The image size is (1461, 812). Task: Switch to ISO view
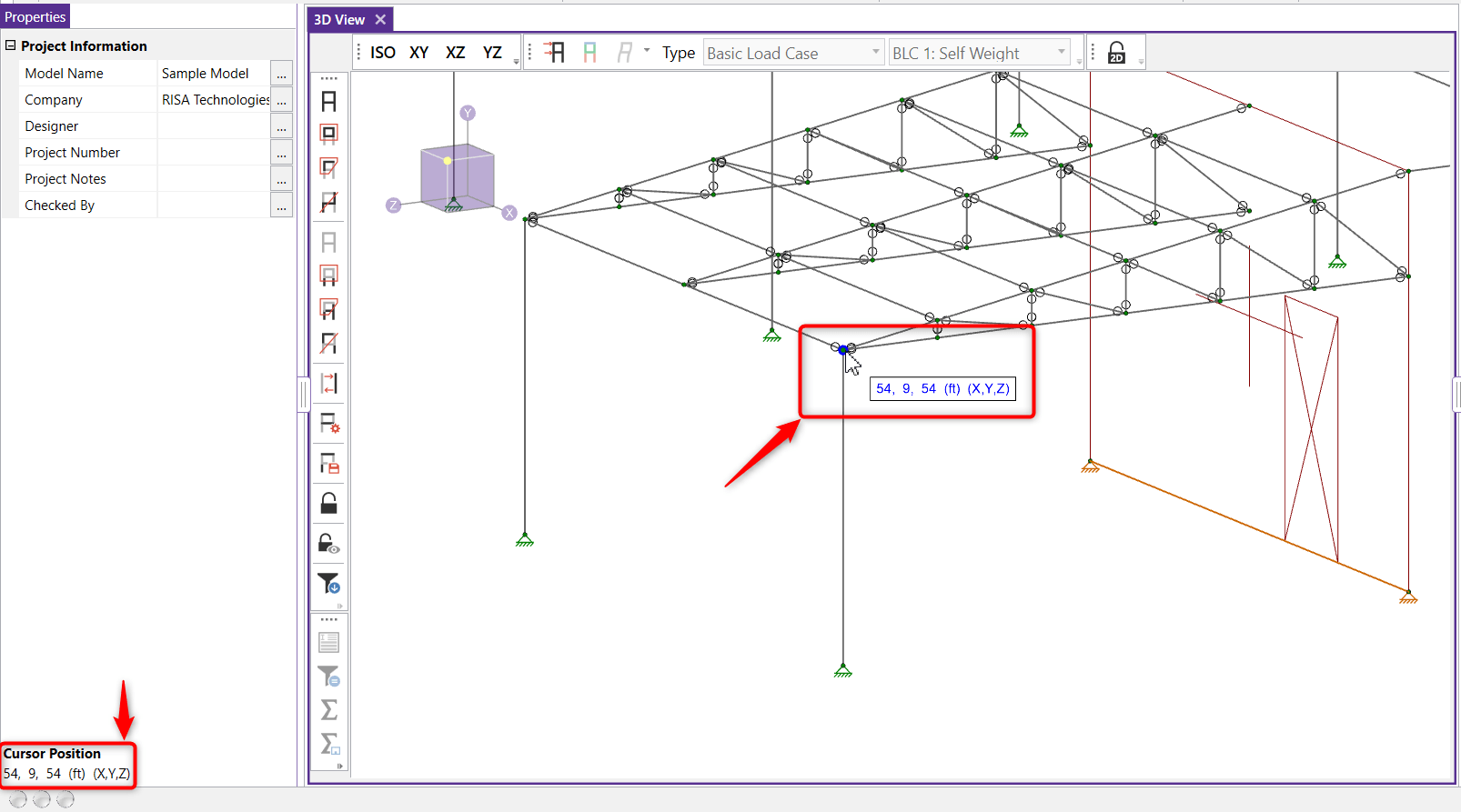382,53
